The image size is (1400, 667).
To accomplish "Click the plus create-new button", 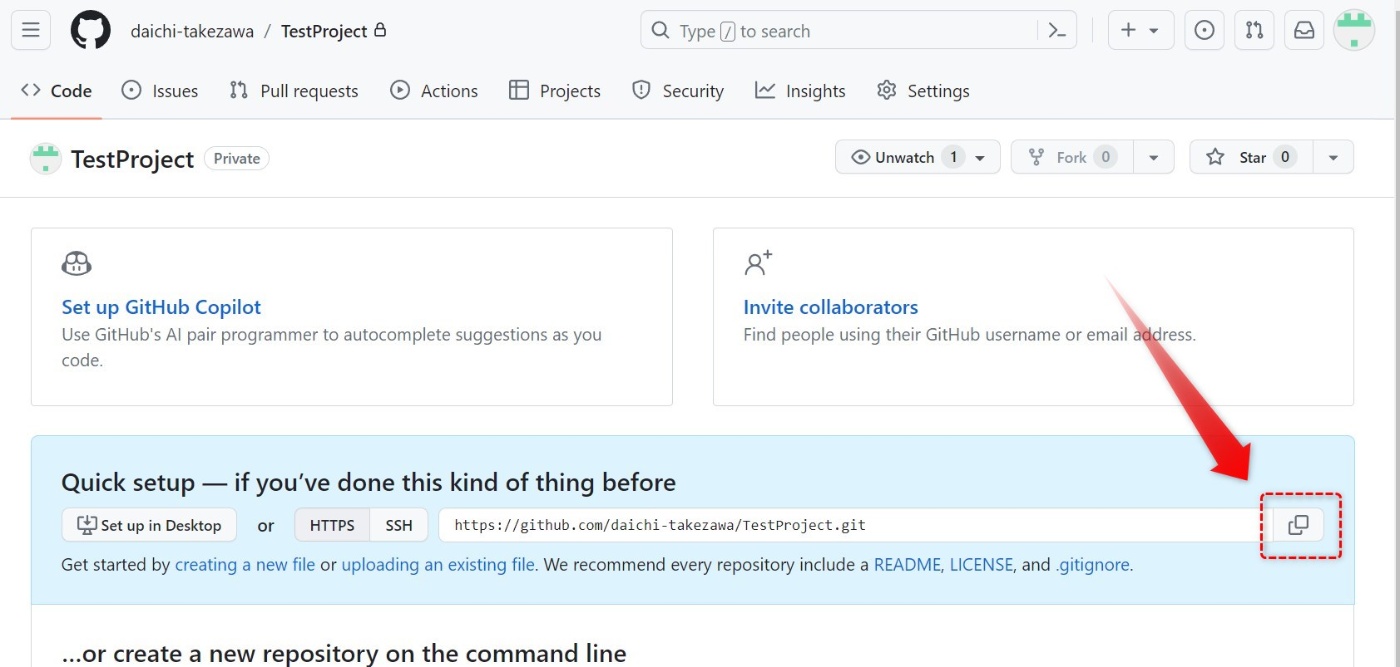I will (1128, 30).
